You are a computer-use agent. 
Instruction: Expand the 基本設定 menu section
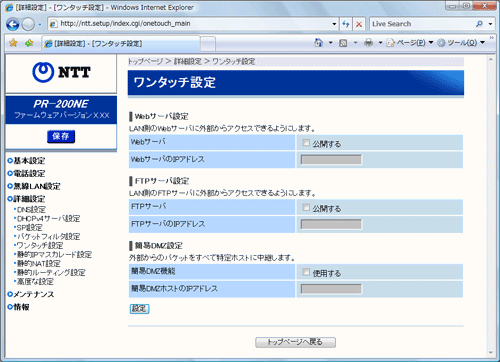point(27,161)
